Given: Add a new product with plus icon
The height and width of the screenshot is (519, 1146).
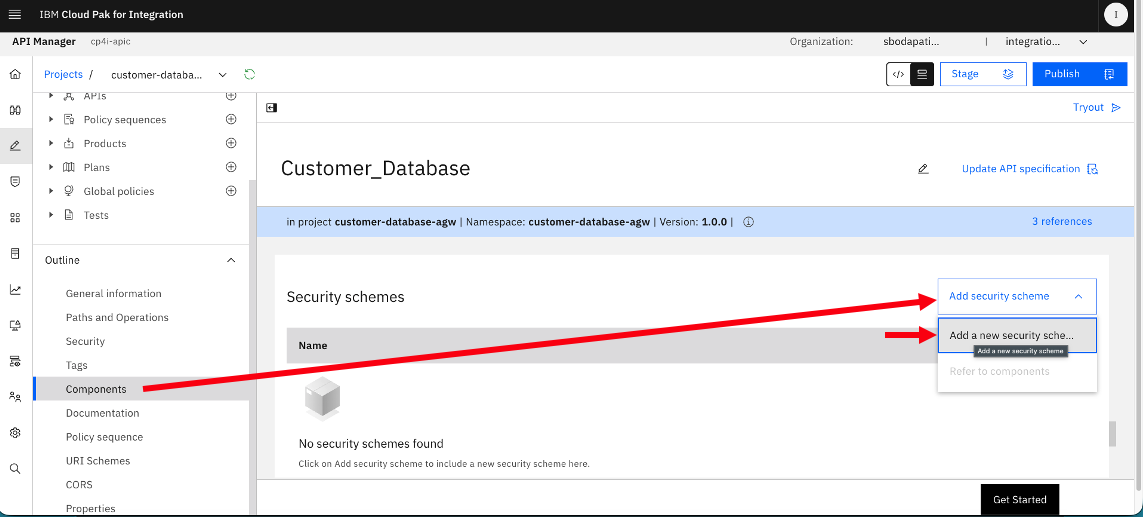Looking at the screenshot, I should point(231,143).
